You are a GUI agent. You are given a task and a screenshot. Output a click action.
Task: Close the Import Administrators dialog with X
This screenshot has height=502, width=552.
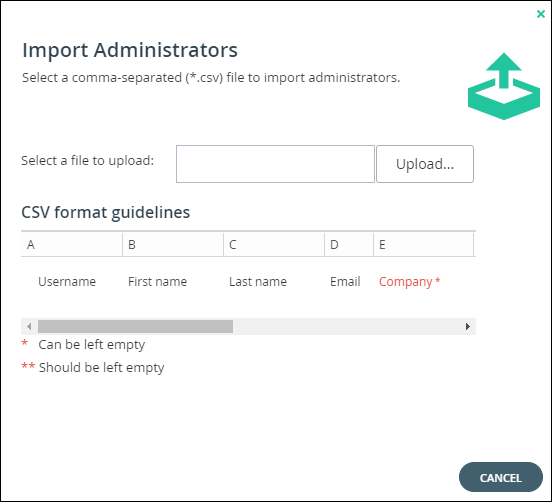[541, 14]
